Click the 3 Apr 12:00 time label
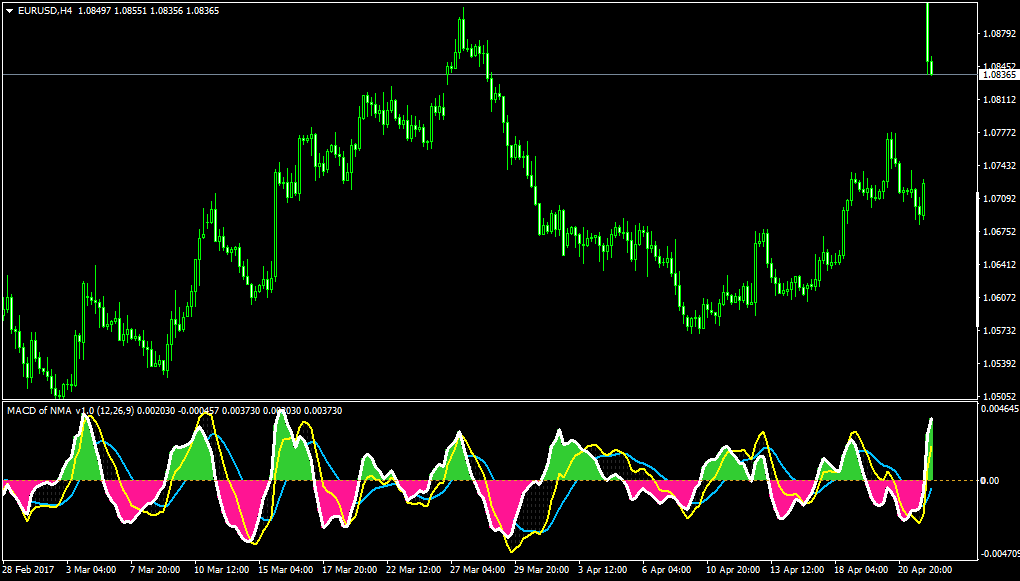The image size is (1020, 581). (x=603, y=569)
